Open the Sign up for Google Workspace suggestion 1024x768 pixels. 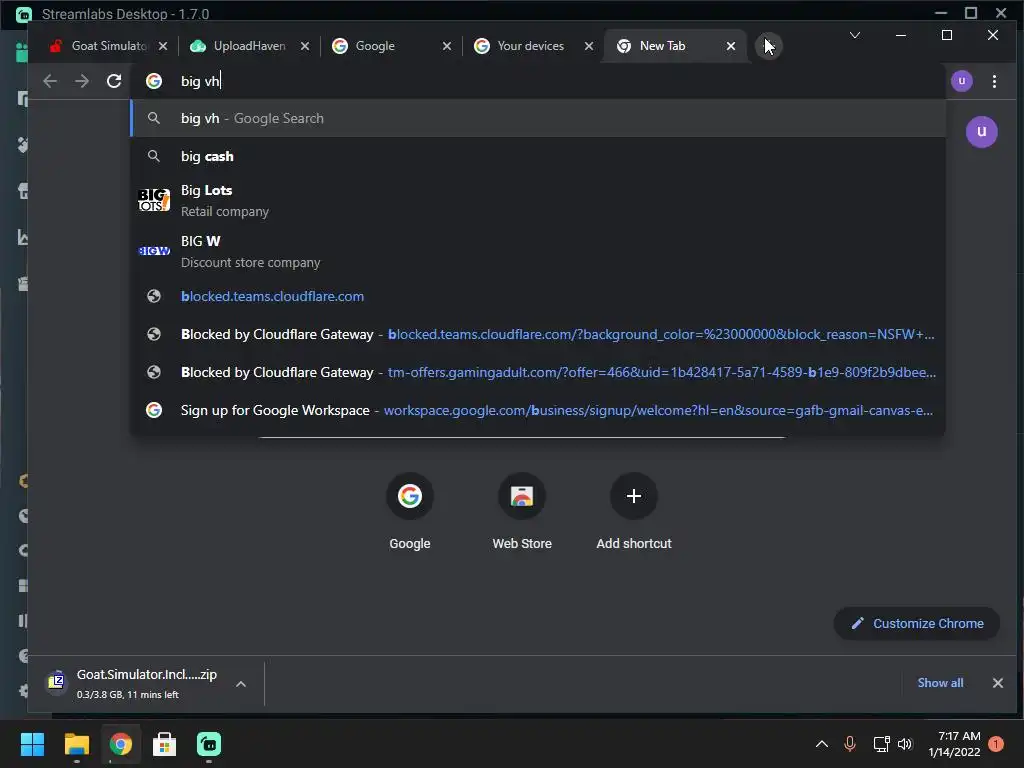[538, 410]
